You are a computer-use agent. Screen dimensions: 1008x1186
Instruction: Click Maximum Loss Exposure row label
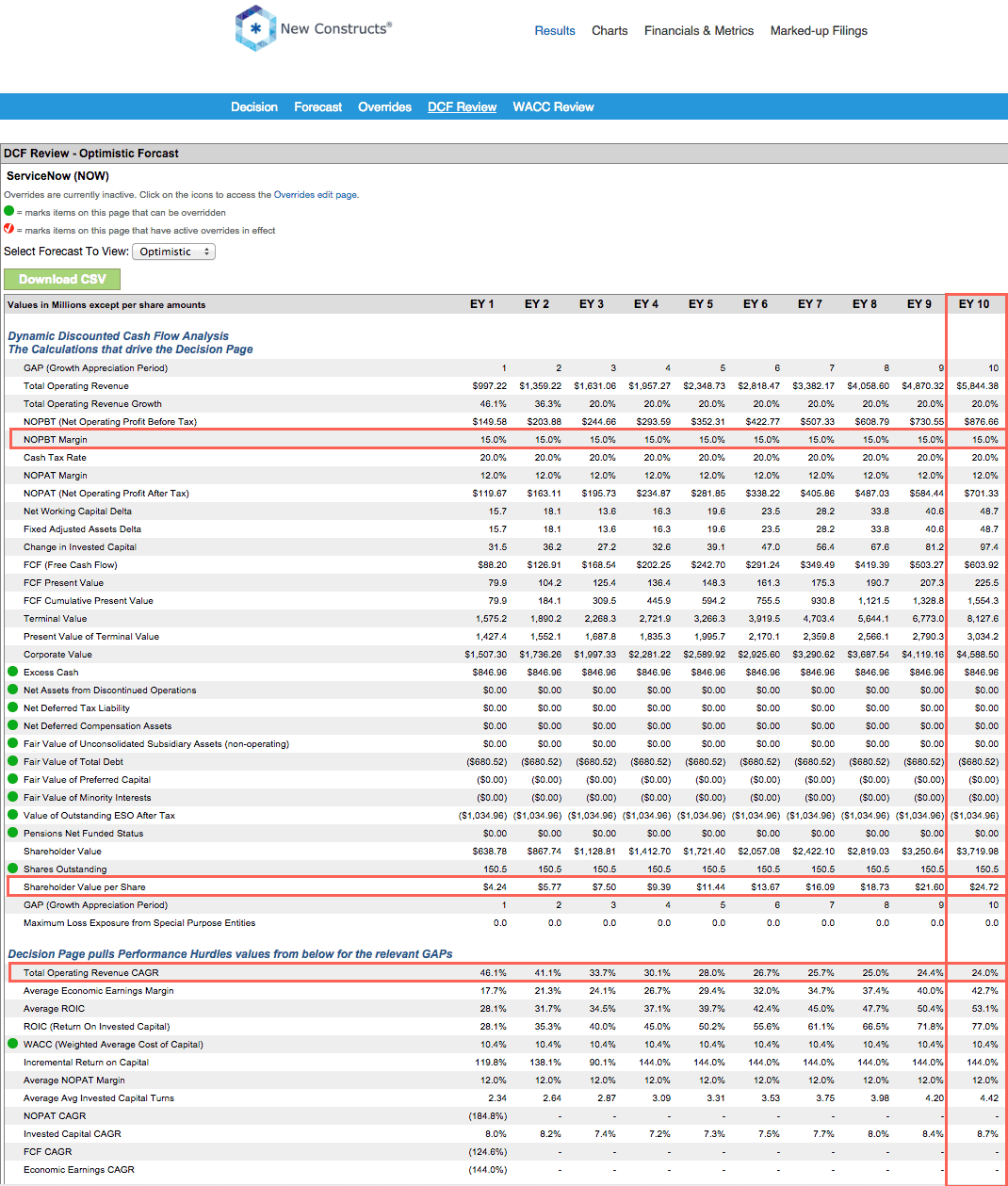[x=139, y=922]
